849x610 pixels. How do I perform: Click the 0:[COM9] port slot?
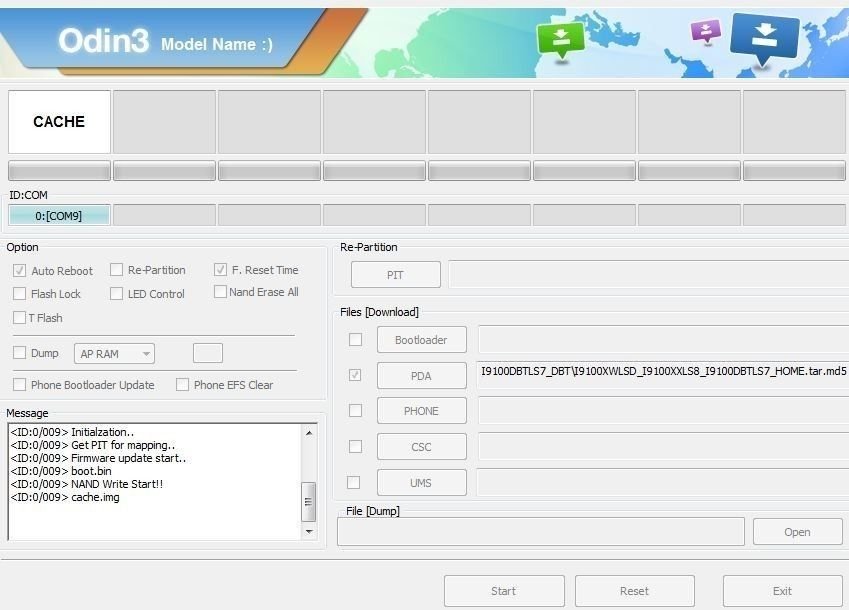59,215
